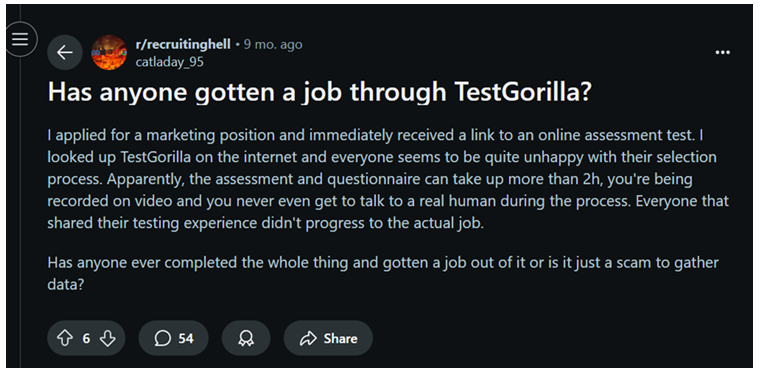Open the three-dot post options menu
The height and width of the screenshot is (373, 760).
point(723,52)
